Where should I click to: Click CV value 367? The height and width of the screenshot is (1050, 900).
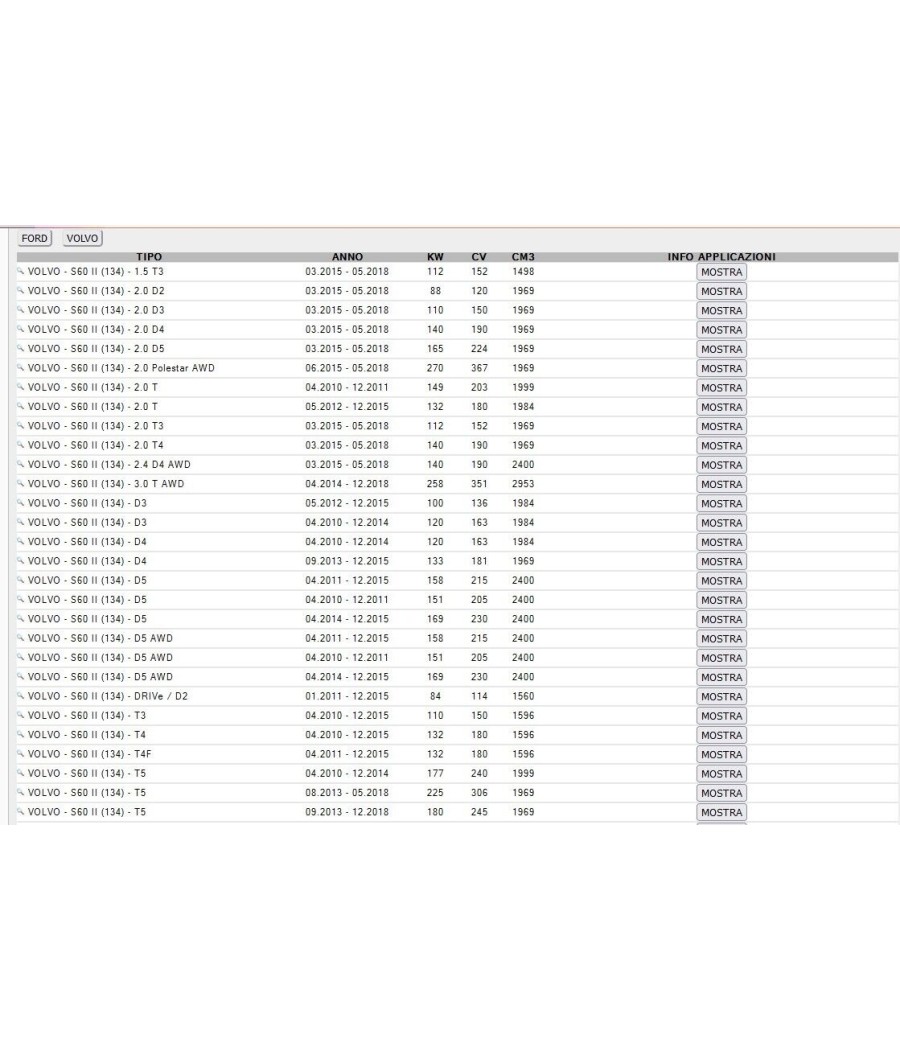(x=479, y=368)
